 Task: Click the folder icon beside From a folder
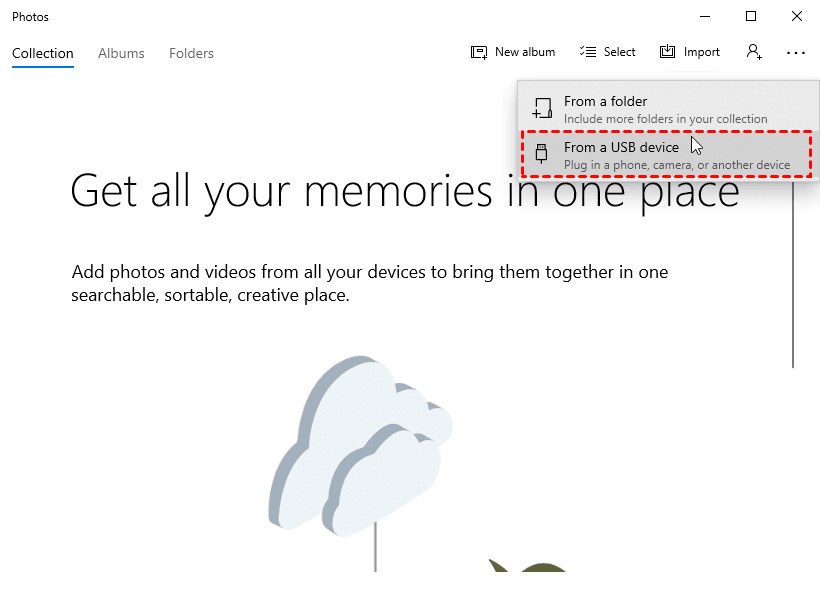542,109
